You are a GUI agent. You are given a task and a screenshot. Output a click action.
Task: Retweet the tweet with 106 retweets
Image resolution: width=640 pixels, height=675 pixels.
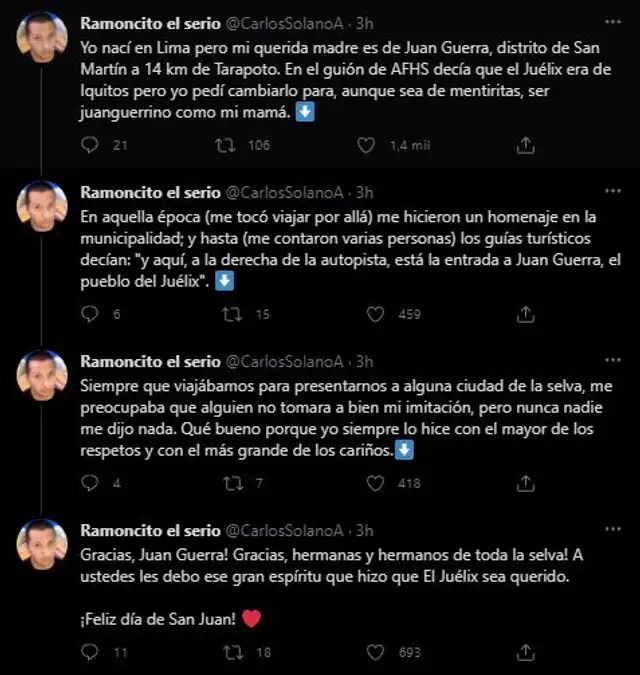(x=227, y=145)
